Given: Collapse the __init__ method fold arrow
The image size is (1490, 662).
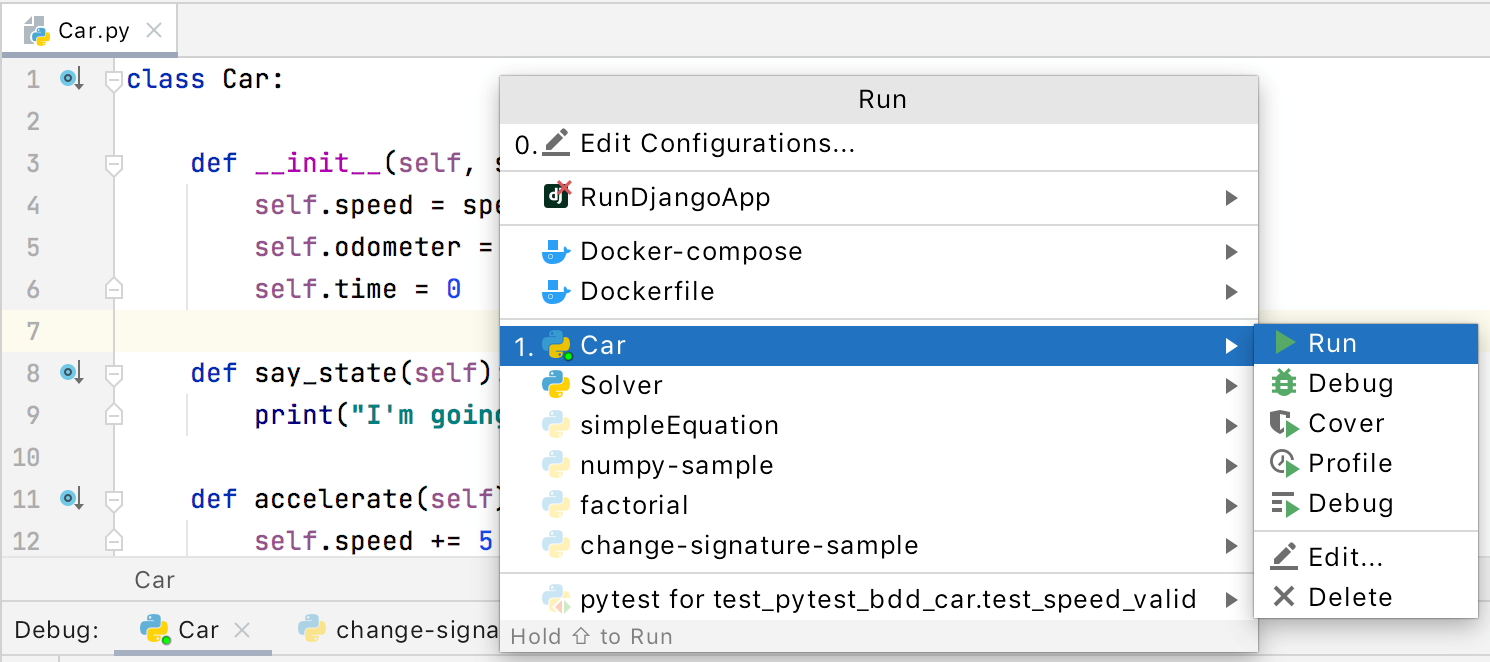Looking at the screenshot, I should [113, 163].
